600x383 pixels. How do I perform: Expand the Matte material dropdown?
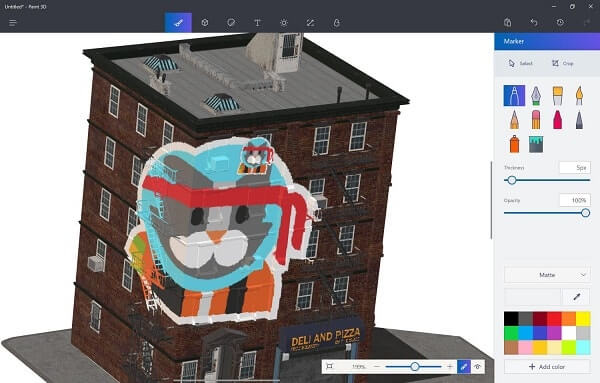tap(547, 275)
